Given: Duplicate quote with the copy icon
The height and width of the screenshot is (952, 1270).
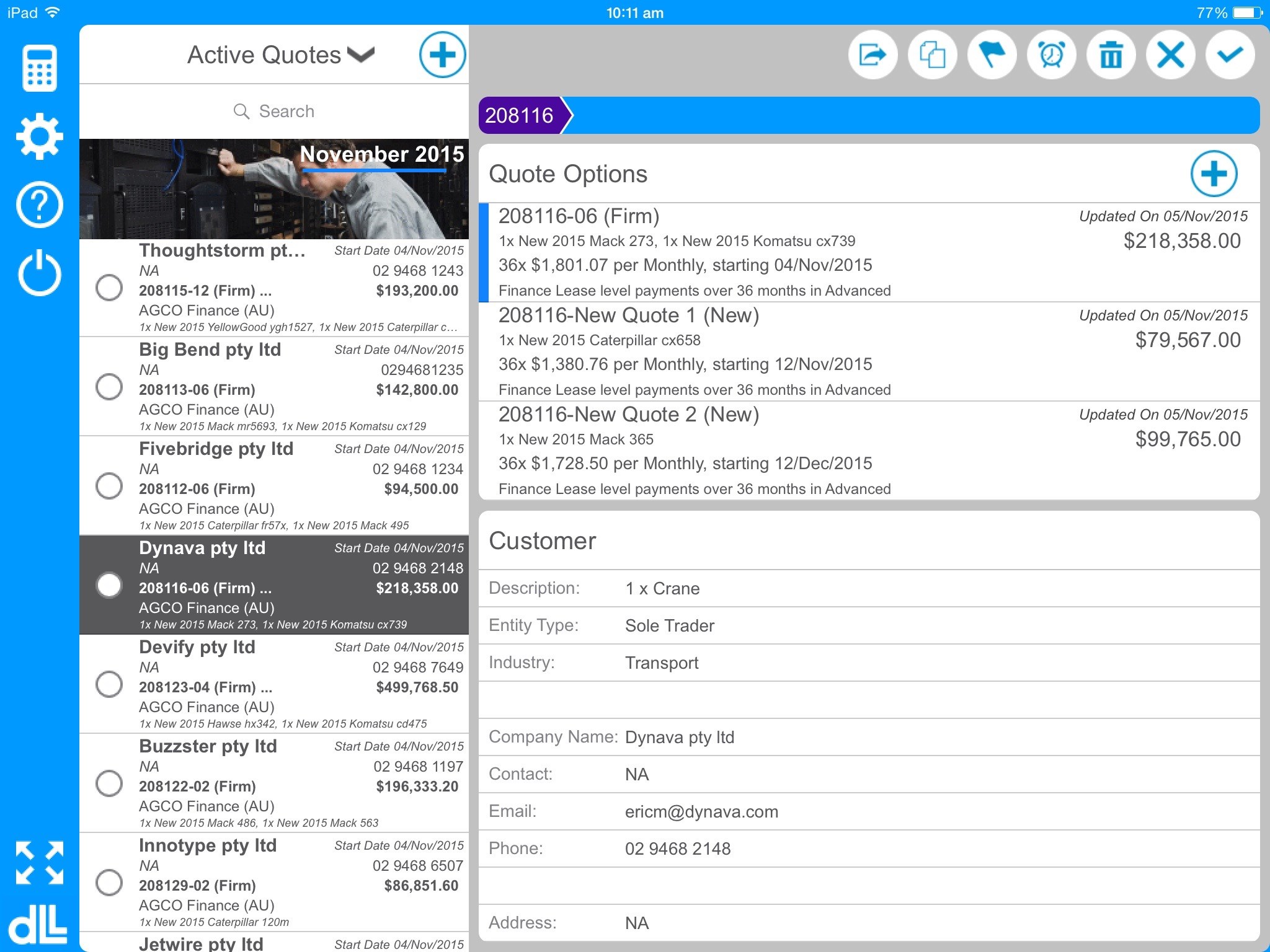Looking at the screenshot, I should tap(932, 55).
